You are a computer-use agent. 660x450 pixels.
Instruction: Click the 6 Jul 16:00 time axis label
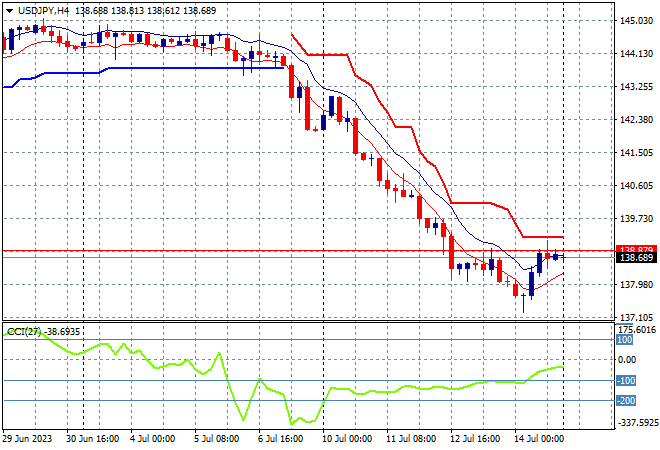click(x=280, y=439)
